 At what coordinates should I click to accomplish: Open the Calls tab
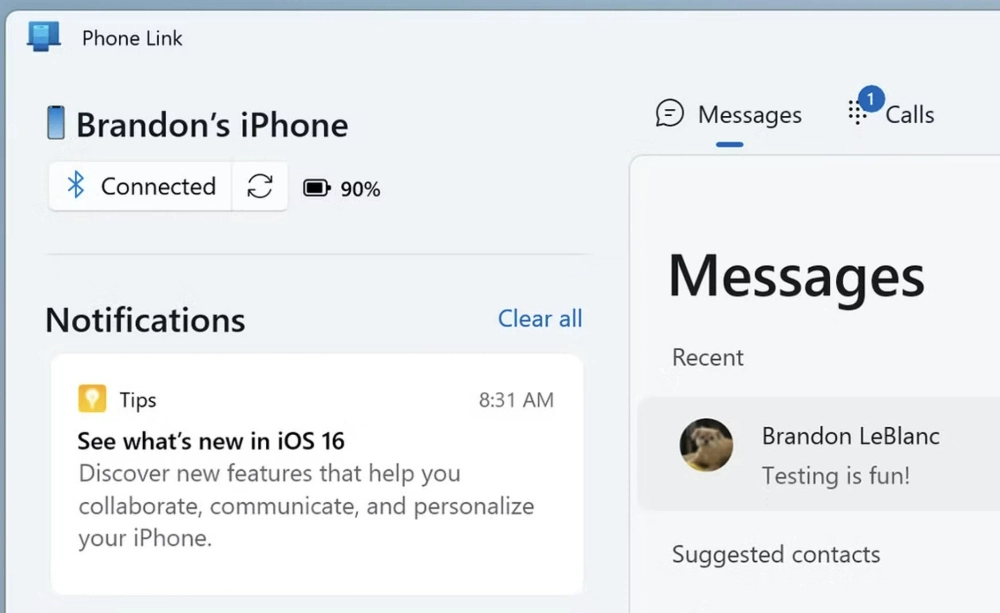tap(908, 115)
